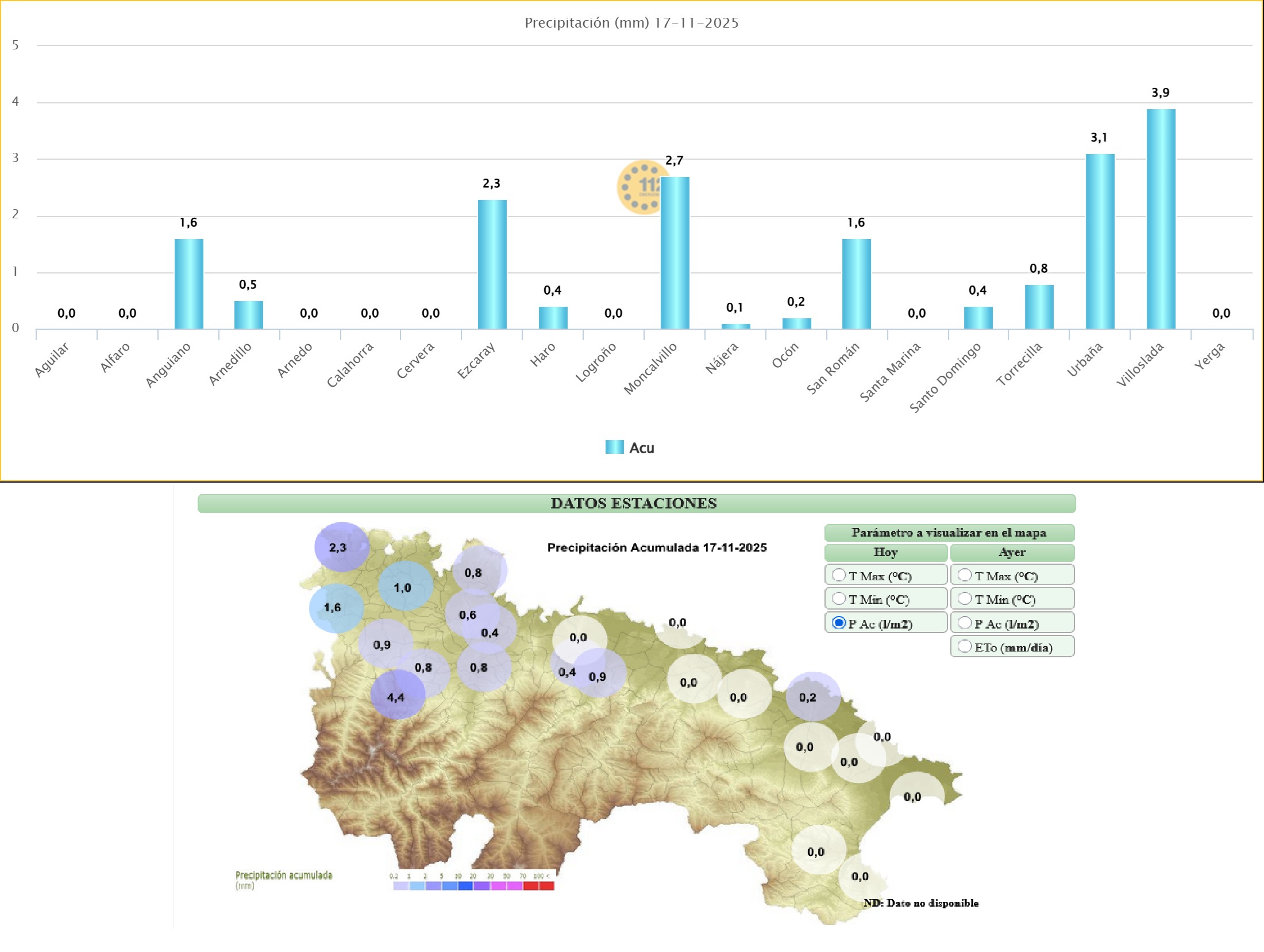Click the Urbaña value label 3,1
This screenshot has width=1264, height=952.
[1099, 138]
